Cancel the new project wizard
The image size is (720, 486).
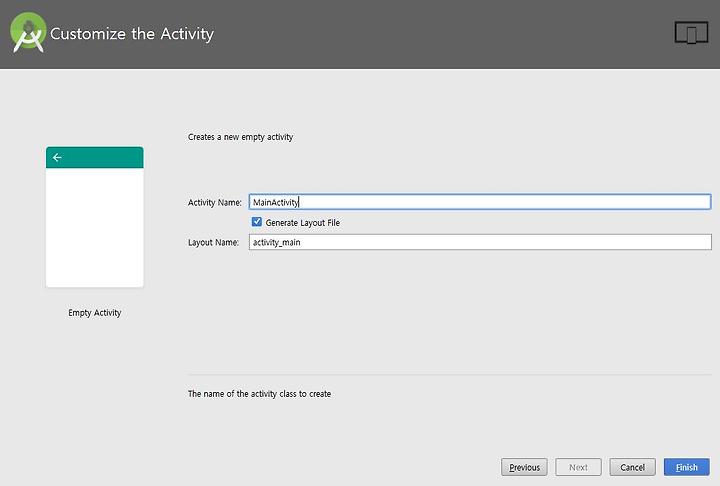tap(632, 467)
